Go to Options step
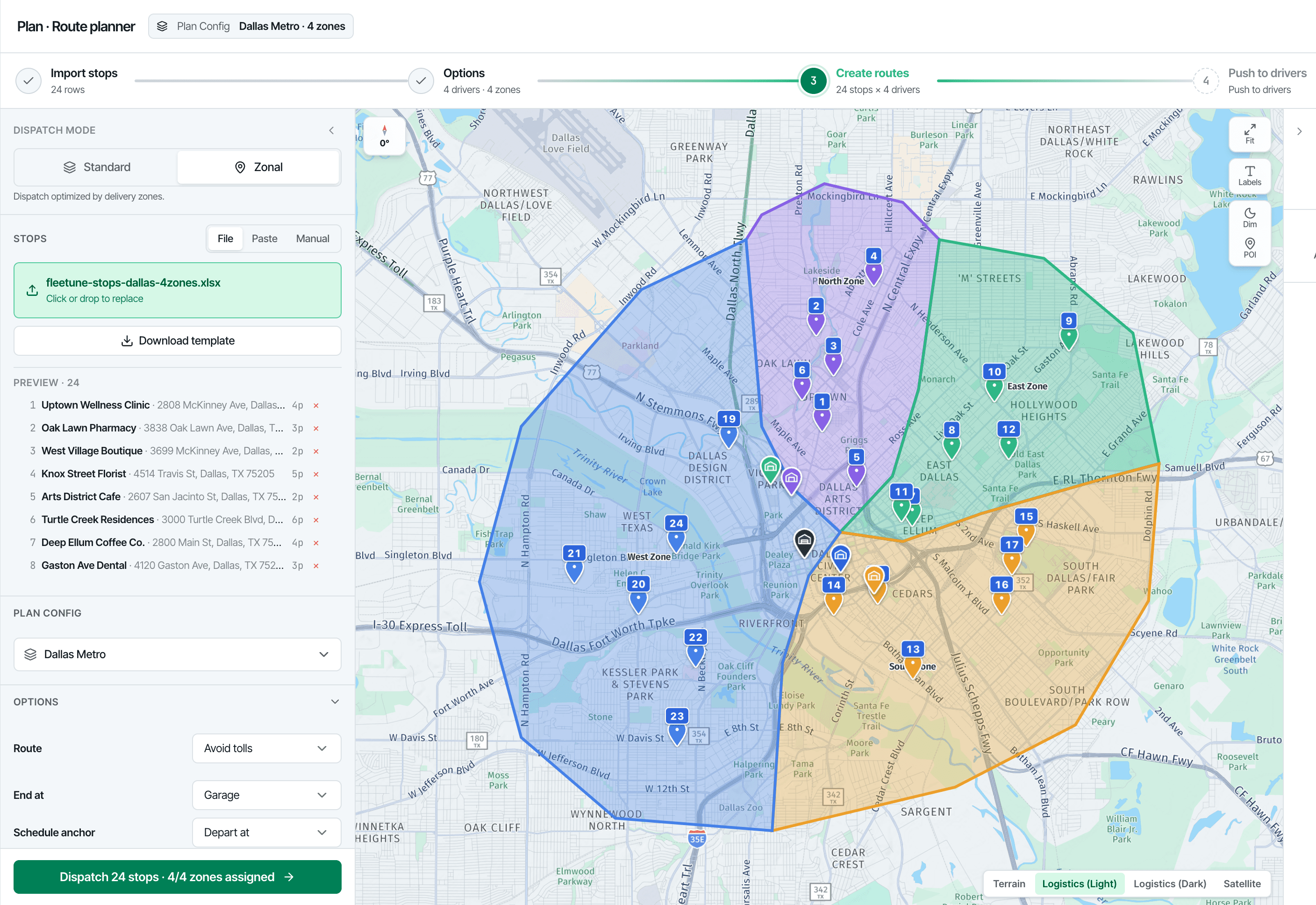Viewport: 1316px width, 905px height. (465, 80)
